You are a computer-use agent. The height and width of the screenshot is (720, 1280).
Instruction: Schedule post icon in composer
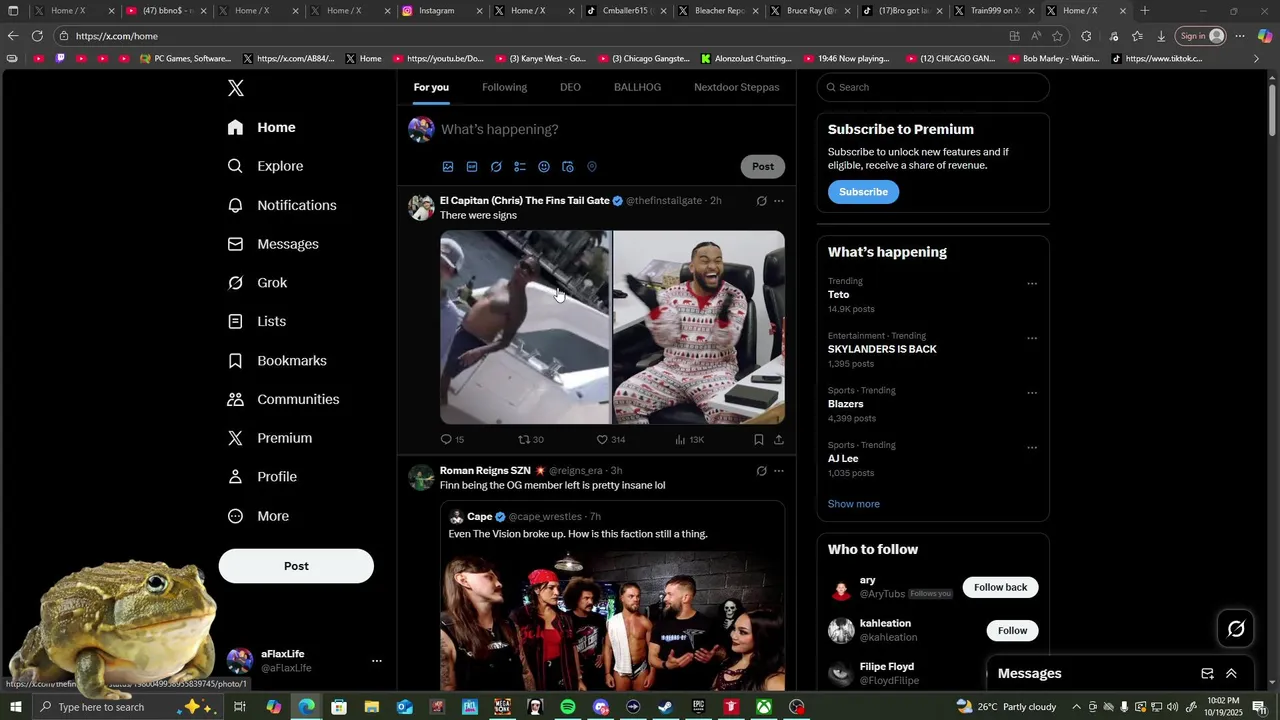click(568, 167)
